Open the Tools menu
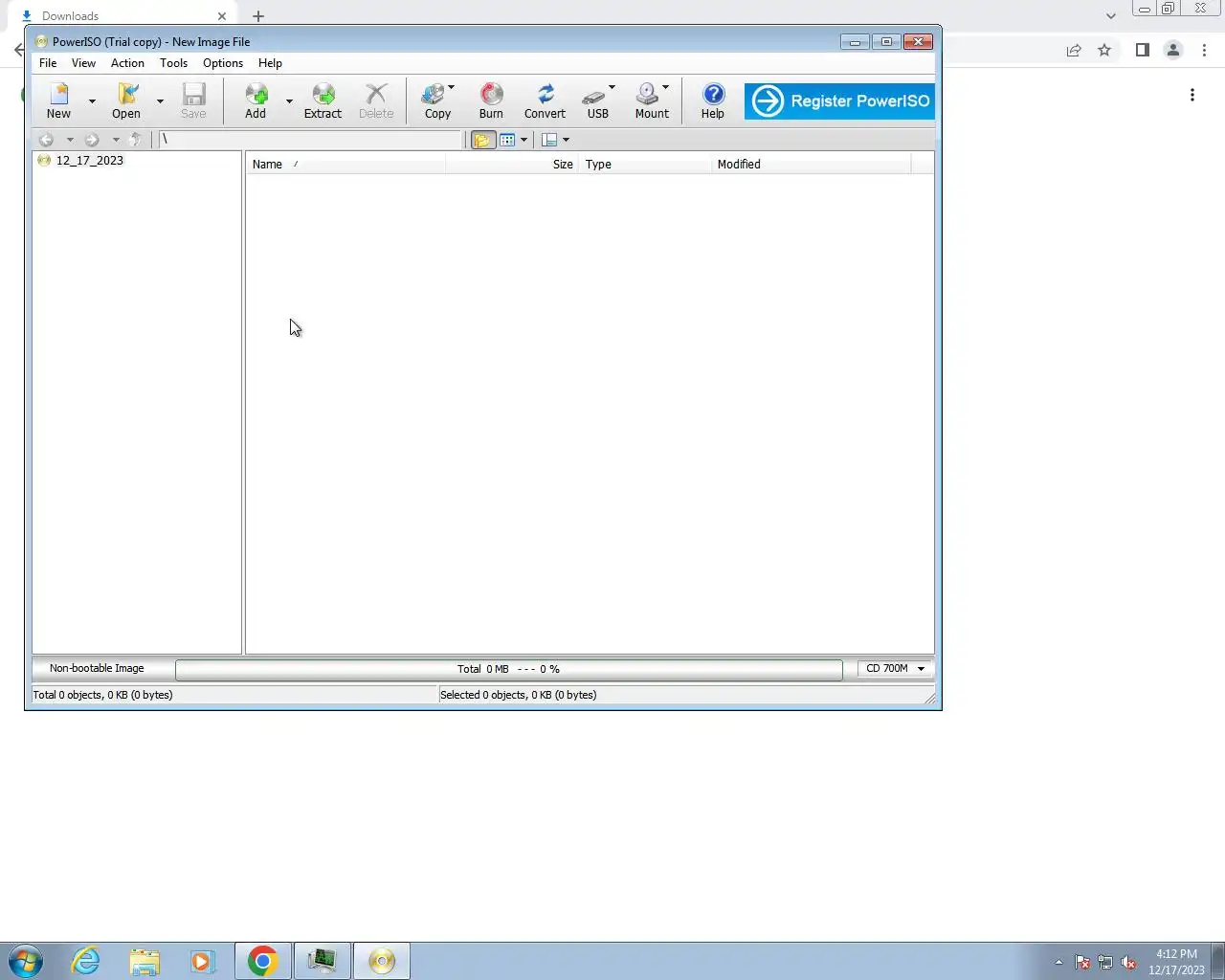1225x980 pixels. click(173, 63)
